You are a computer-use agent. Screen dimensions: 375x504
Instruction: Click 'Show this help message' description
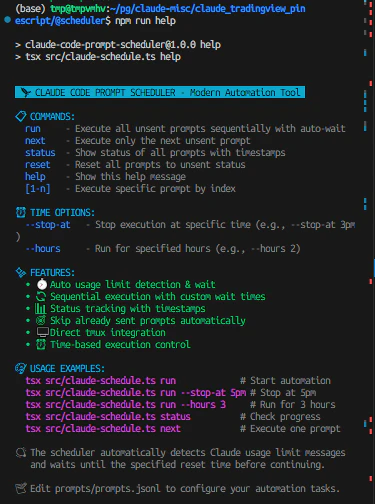130,177
